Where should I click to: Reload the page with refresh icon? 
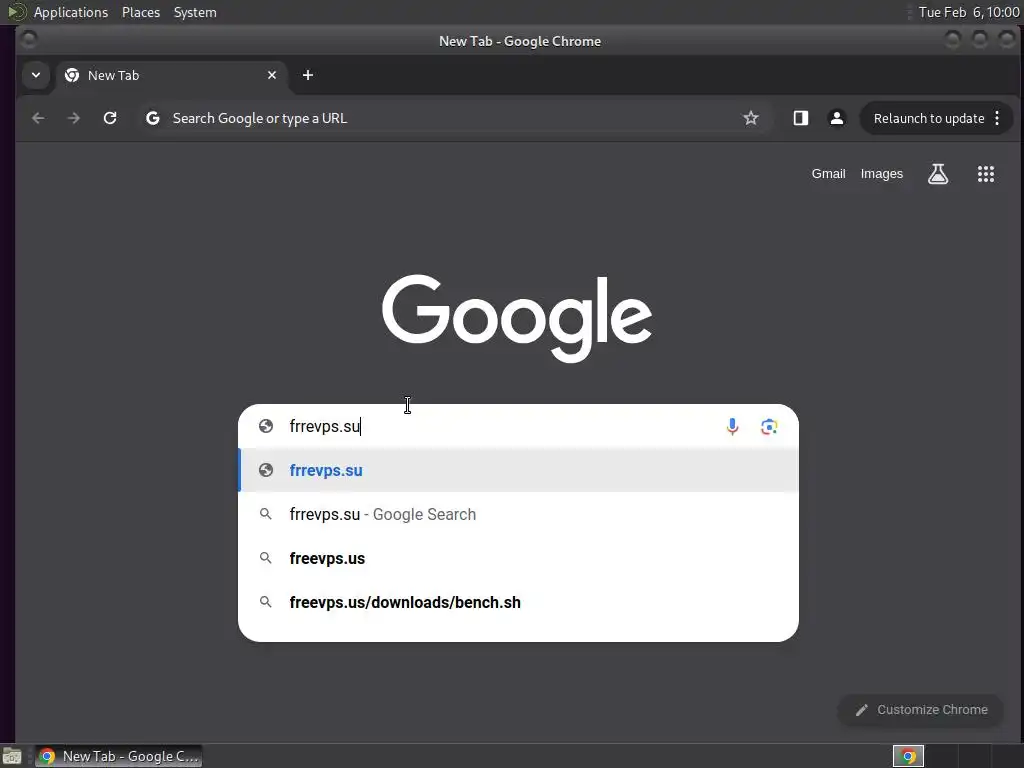[x=110, y=118]
